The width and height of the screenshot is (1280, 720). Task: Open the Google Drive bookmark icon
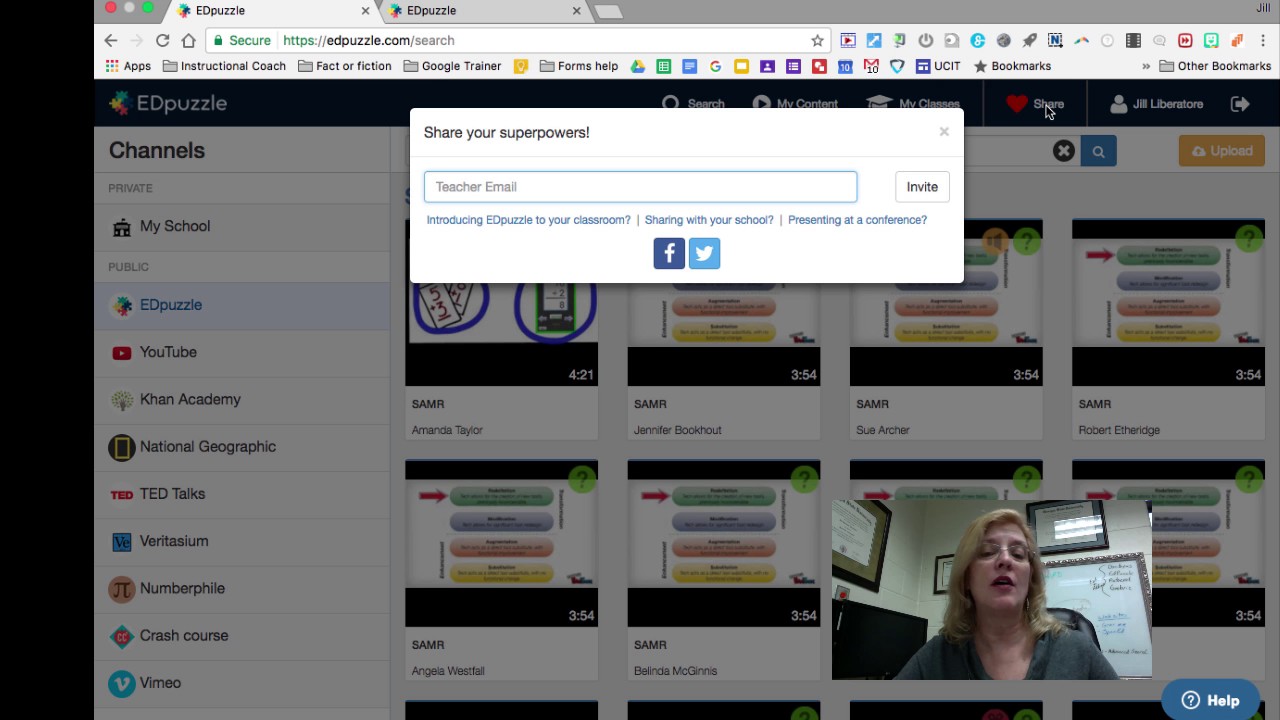point(637,66)
